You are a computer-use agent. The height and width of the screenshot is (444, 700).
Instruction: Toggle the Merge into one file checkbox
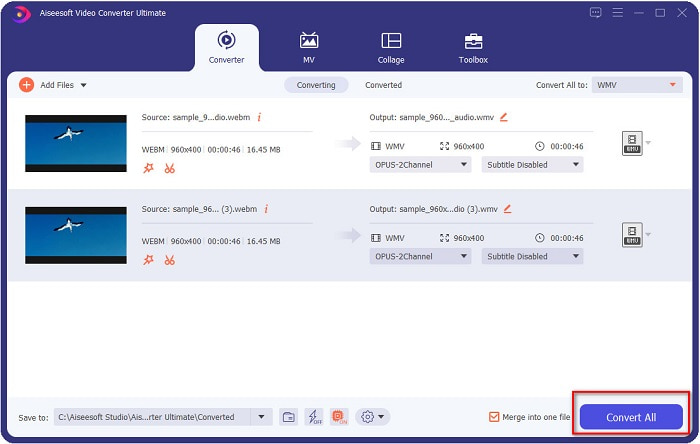click(494, 417)
